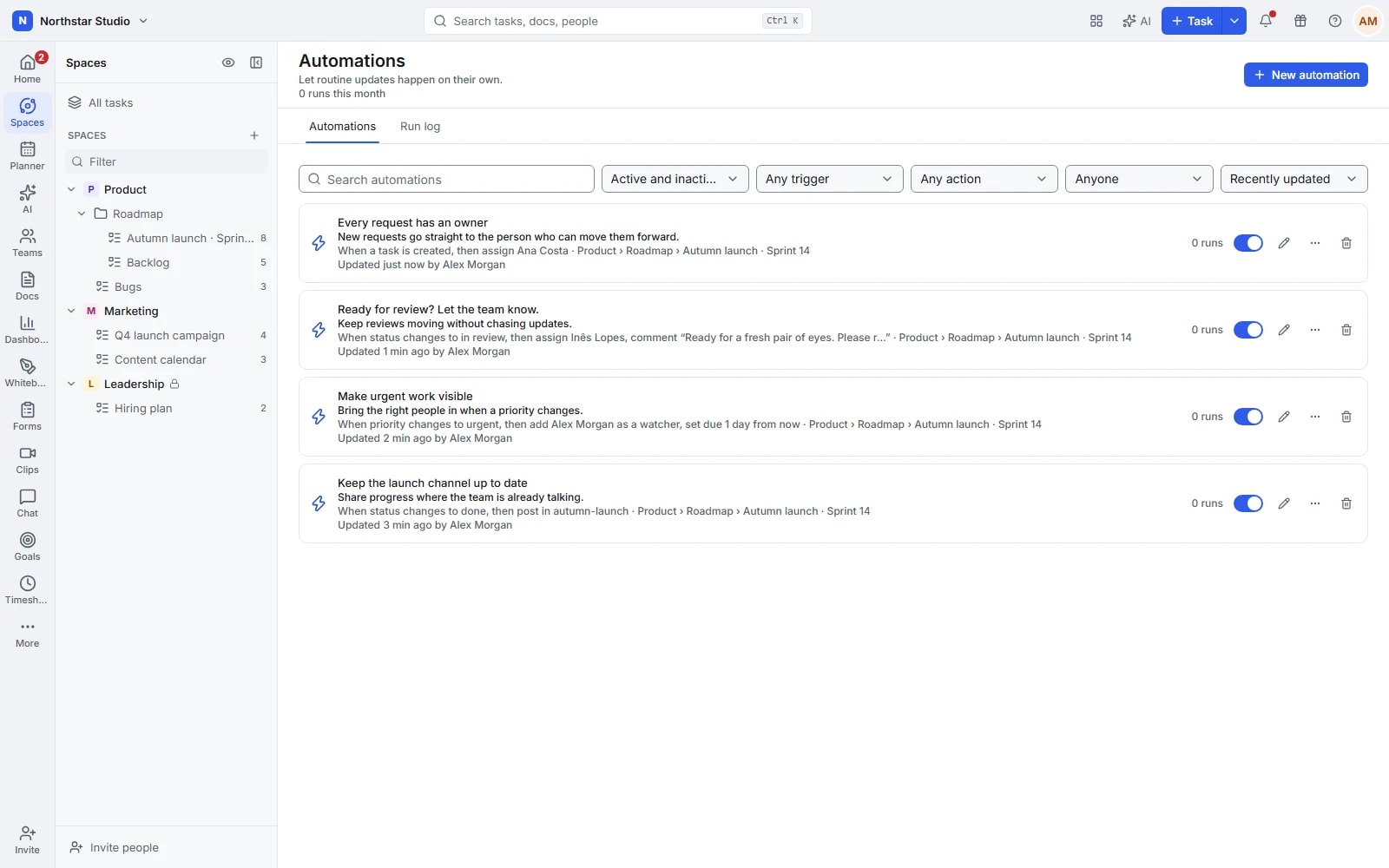
Task: Switch to the Run log tab
Action: click(x=420, y=127)
